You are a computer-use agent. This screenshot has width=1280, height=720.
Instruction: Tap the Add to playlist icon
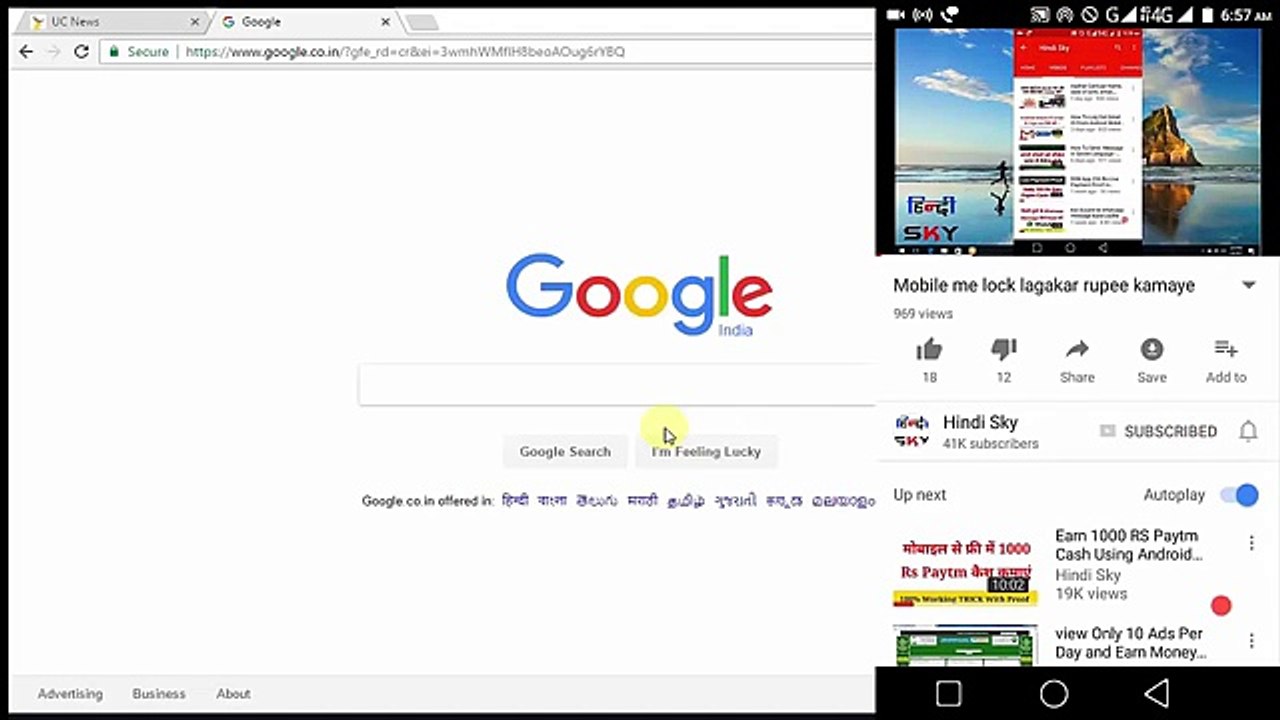pyautogui.click(x=1226, y=350)
